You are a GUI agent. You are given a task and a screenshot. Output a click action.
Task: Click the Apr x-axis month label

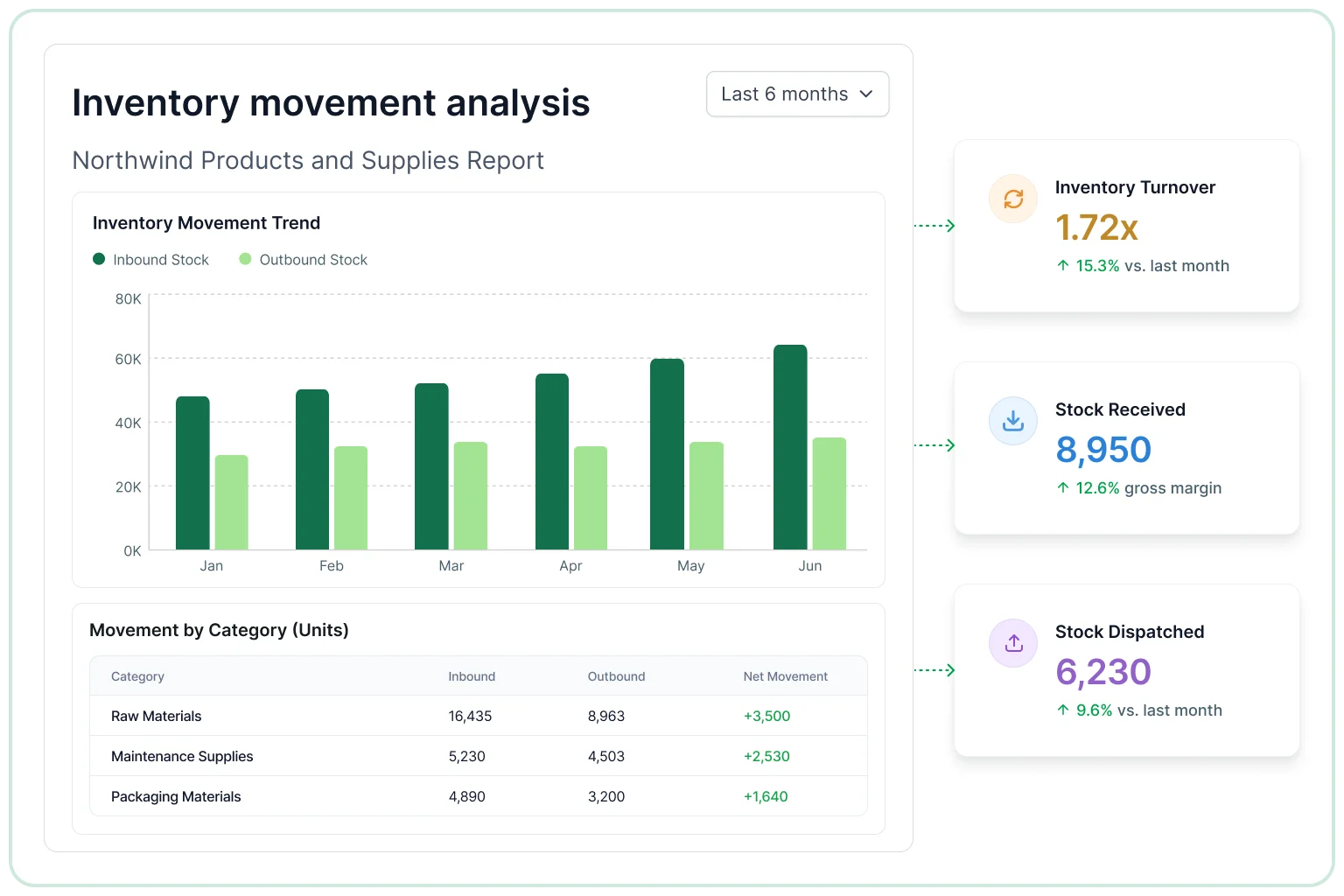(570, 566)
